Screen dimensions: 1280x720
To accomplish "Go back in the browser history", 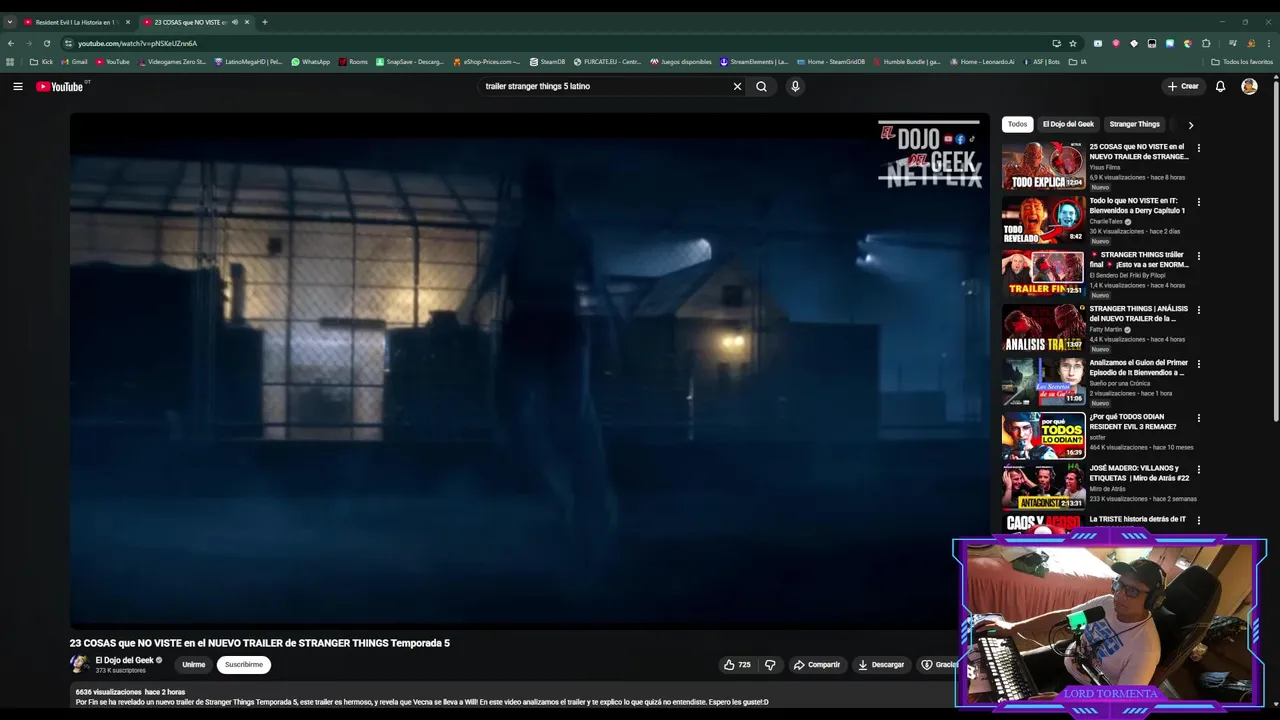I will [x=10, y=43].
